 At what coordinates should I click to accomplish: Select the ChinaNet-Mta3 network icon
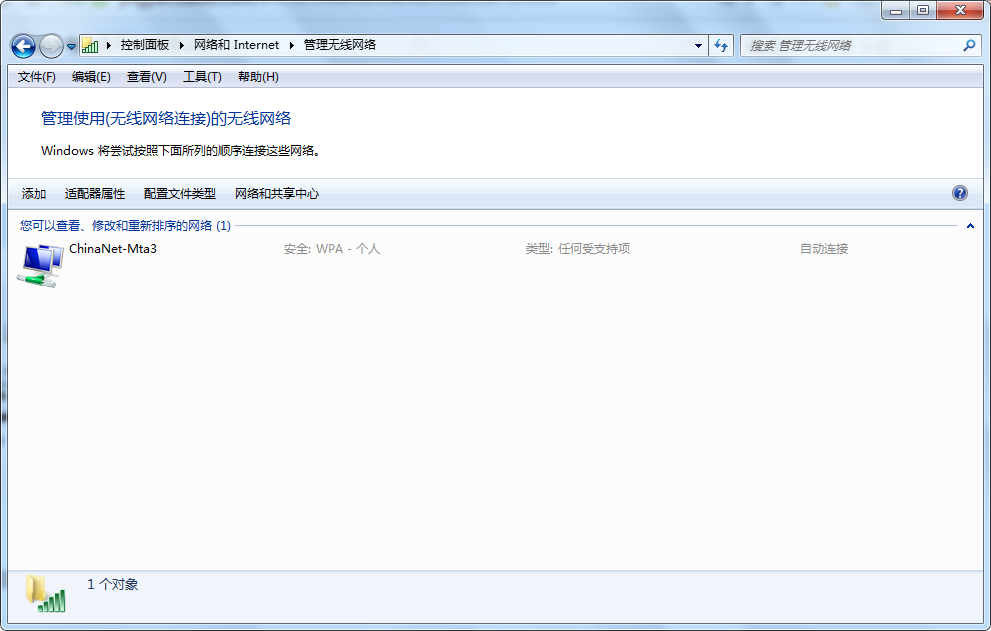point(41,265)
